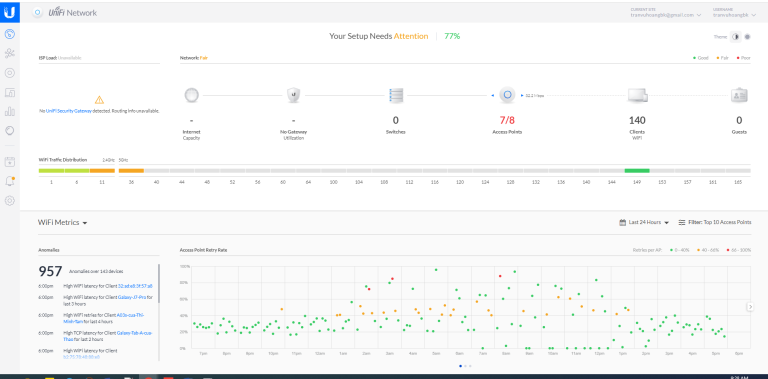Switch to the light/dark contrast theme
The width and height of the screenshot is (768, 379).
pyautogui.click(x=735, y=37)
